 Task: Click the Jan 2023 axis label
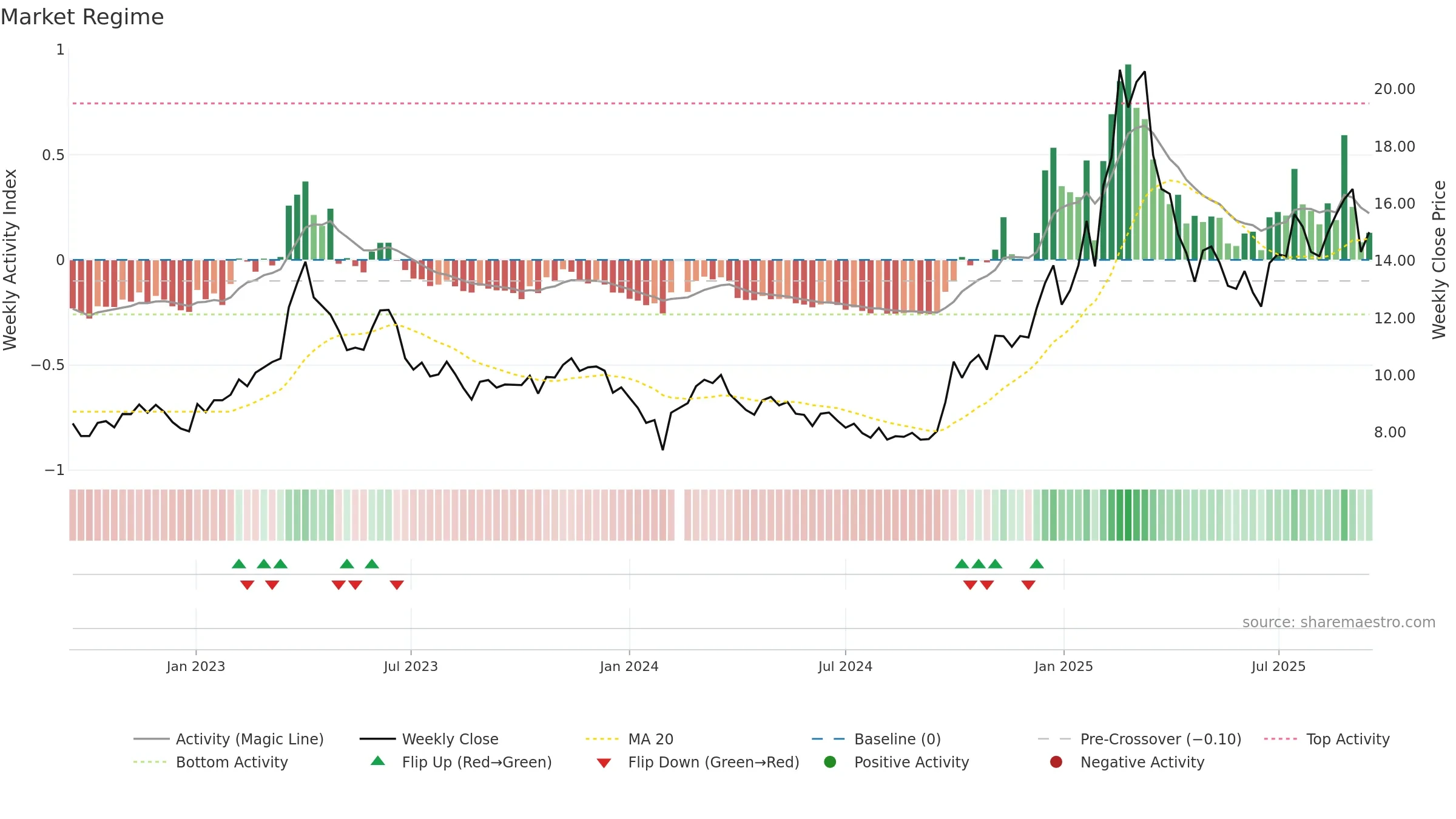coord(196,666)
